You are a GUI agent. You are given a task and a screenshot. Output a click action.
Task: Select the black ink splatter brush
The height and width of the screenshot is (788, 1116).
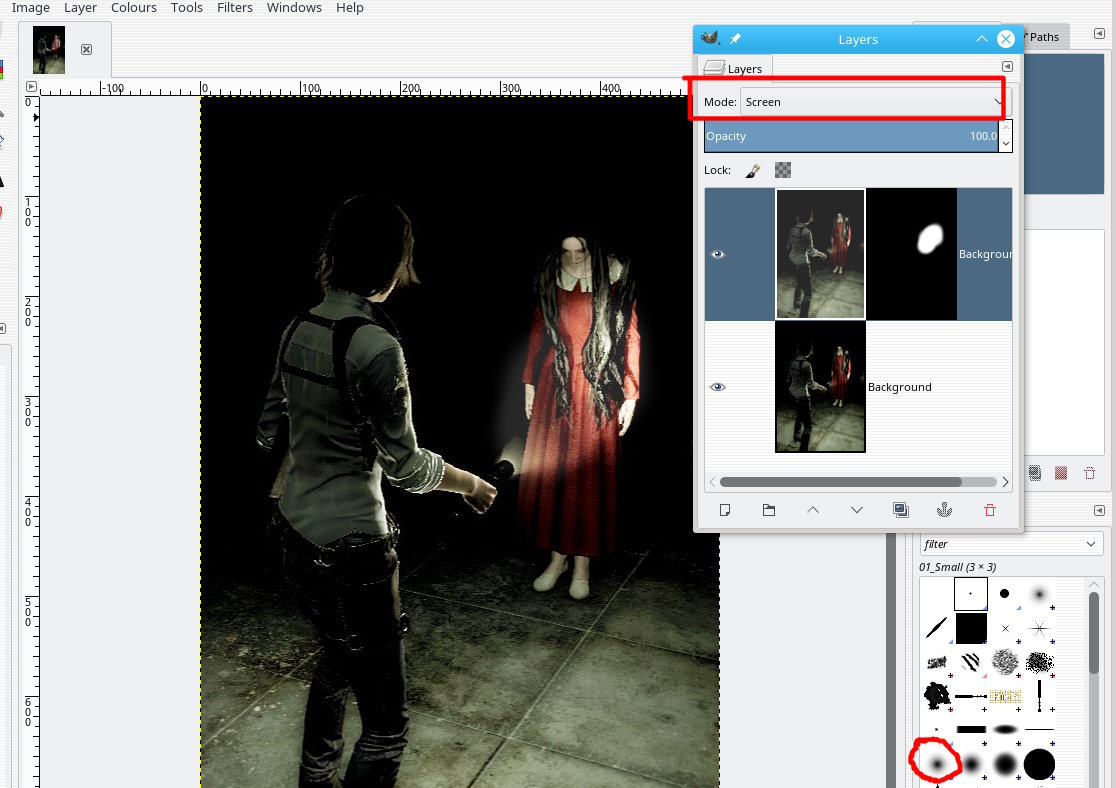click(937, 696)
